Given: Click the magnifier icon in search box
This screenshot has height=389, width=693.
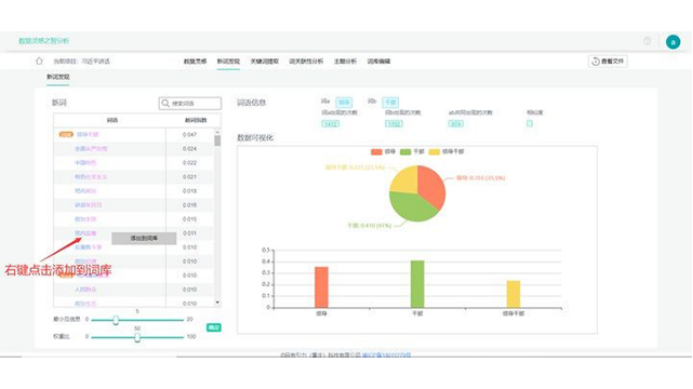Looking at the screenshot, I should point(165,103).
